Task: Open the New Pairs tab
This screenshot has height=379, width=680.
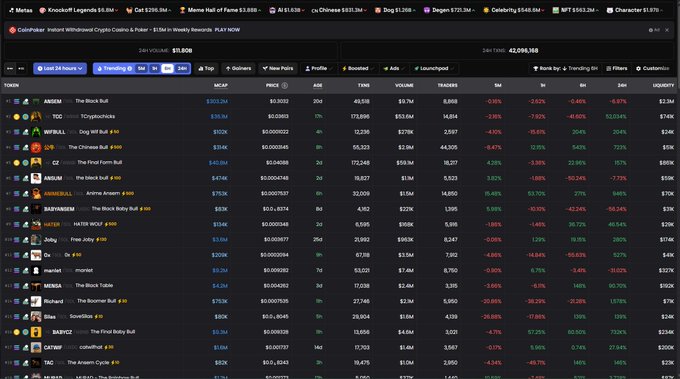Action: (278, 69)
